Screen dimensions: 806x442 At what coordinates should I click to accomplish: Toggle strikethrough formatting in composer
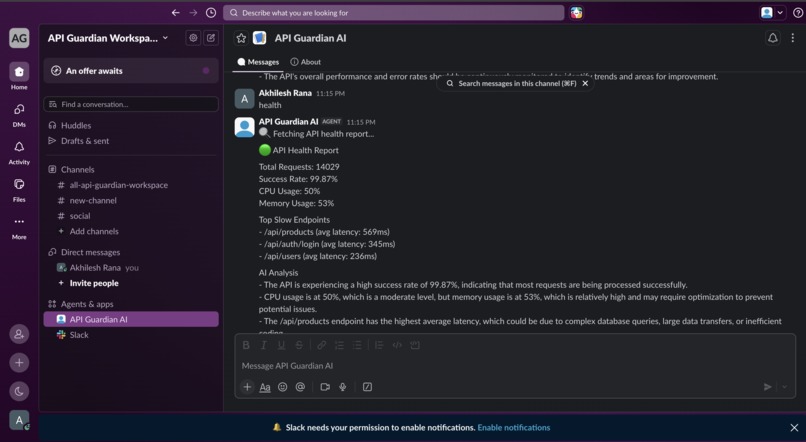pyautogui.click(x=299, y=345)
